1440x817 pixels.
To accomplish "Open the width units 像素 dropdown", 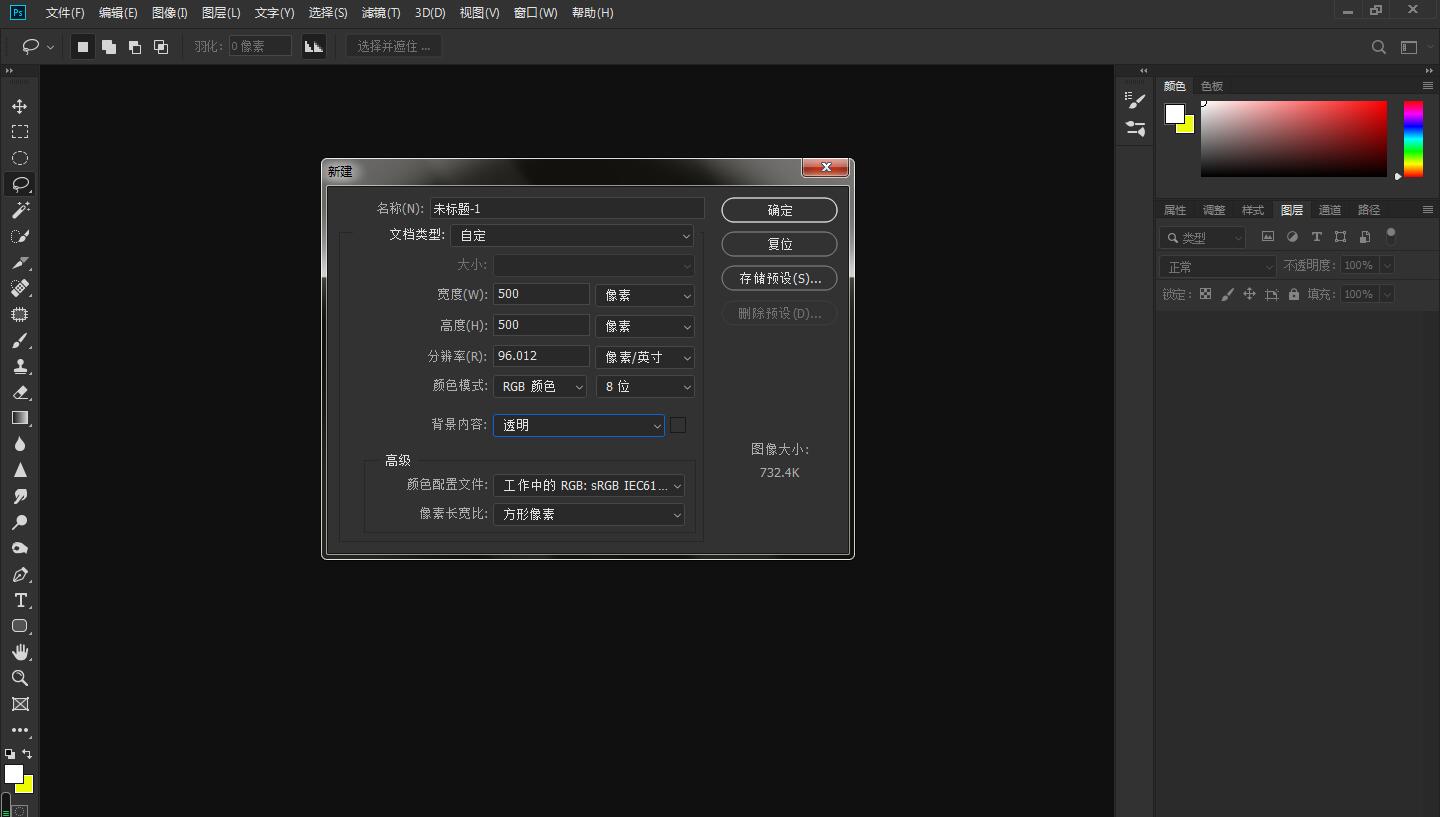I will (x=644, y=294).
